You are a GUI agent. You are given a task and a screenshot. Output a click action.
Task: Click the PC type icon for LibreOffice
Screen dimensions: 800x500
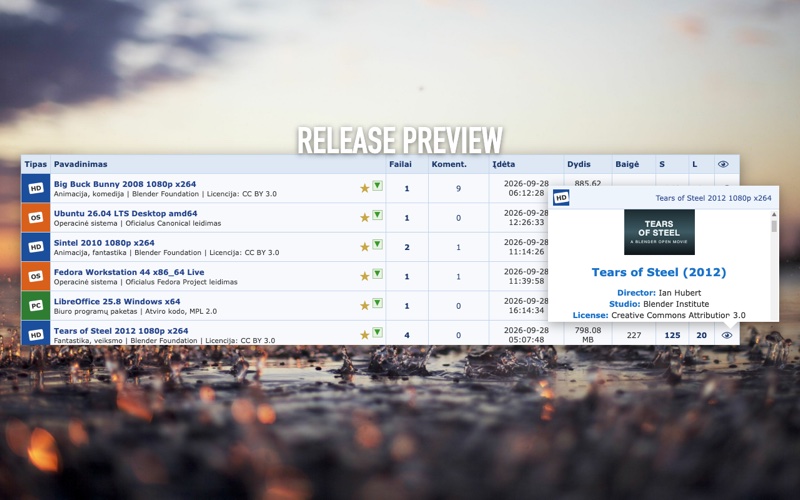36,306
